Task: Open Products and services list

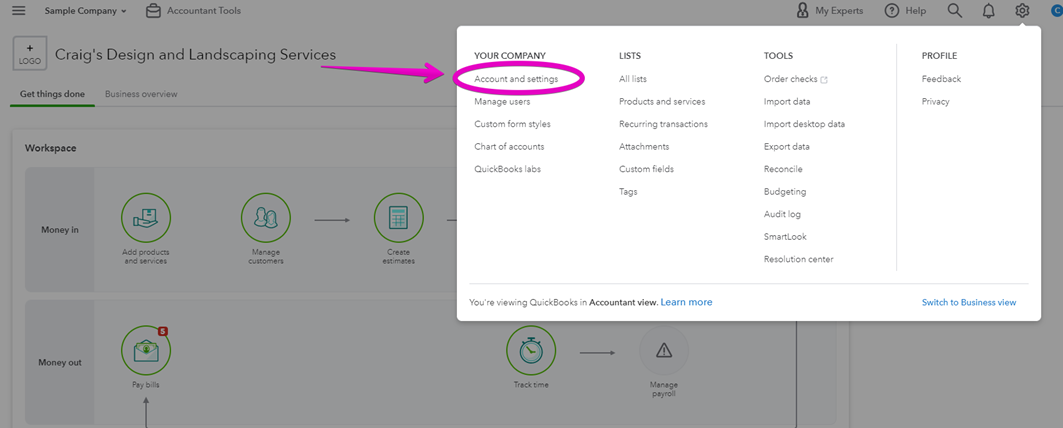Action: (662, 102)
